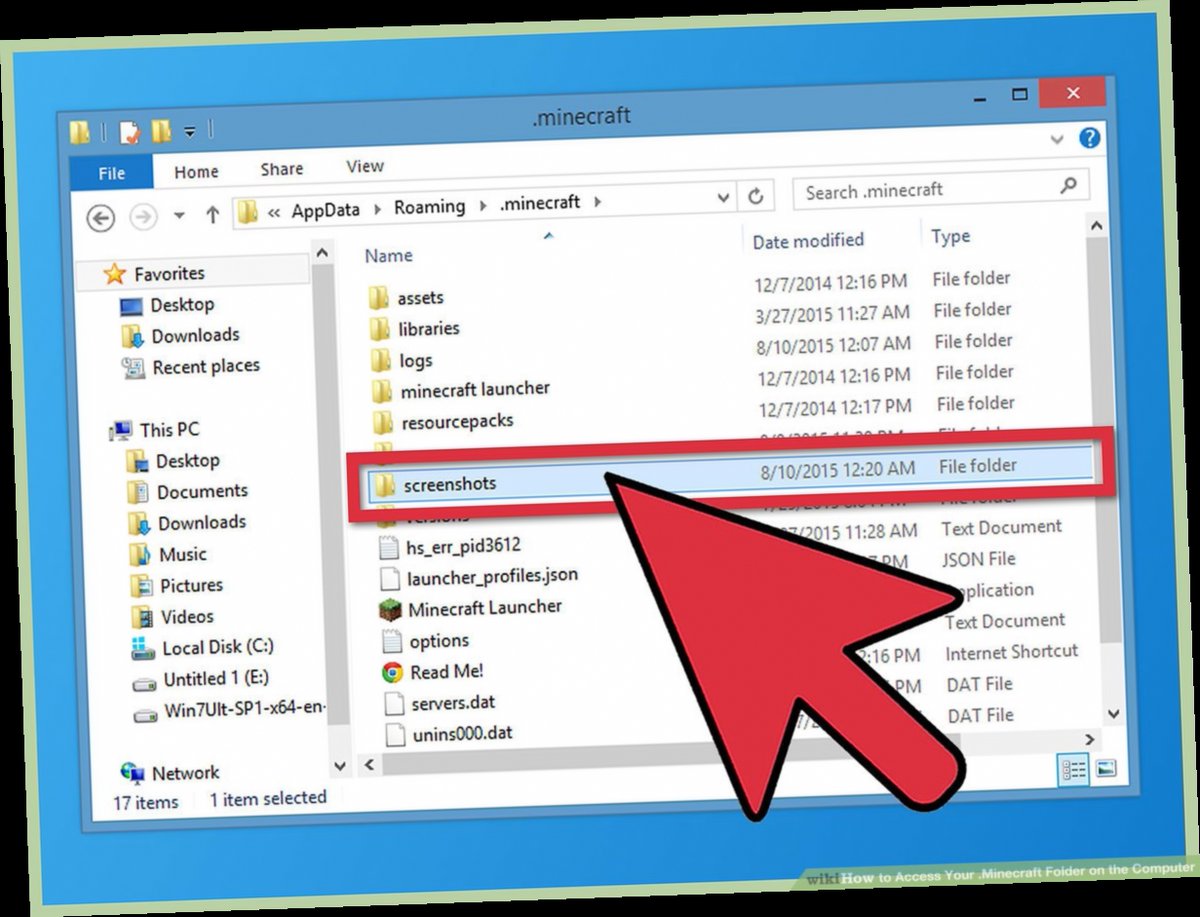Viewport: 1200px width, 917px height.
Task: Click the New folder icon in quick access toolbar
Action: pyautogui.click(x=163, y=131)
